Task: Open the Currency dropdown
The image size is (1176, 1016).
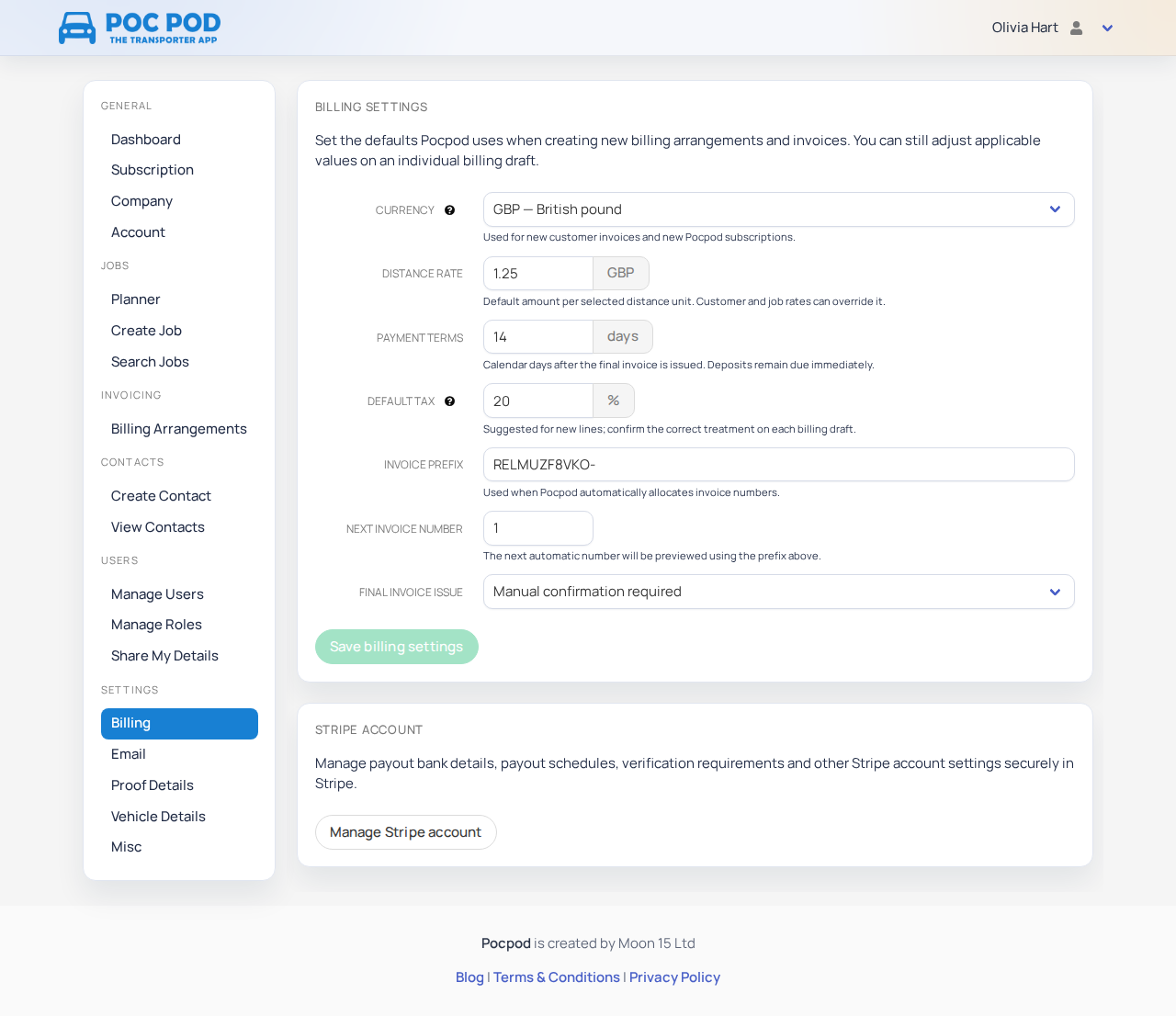Action: click(x=779, y=209)
